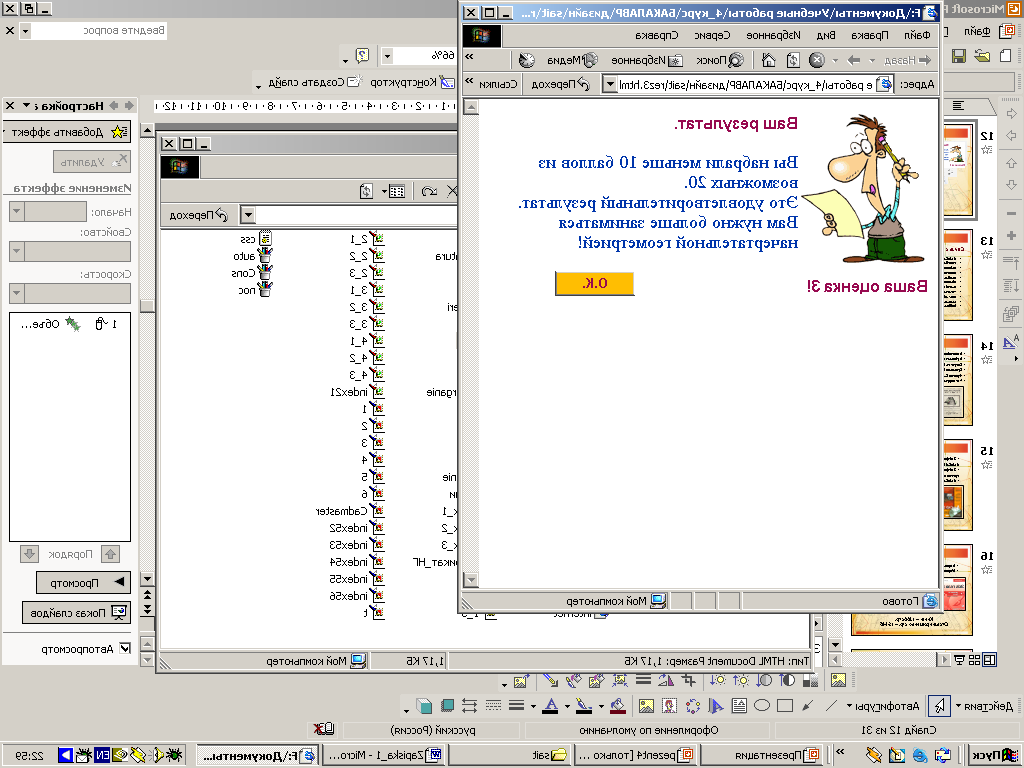
Task: Open the Действия menu on the drawing toolbar
Action: point(984,705)
